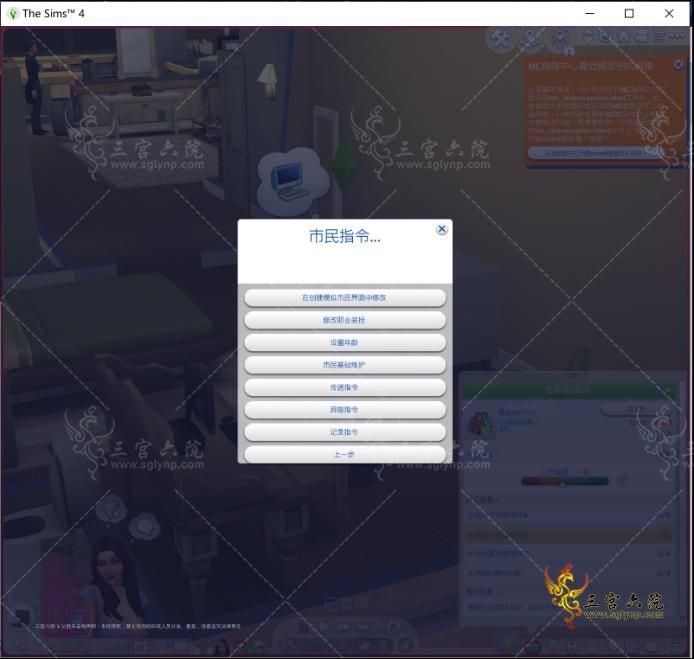Click the speech bubble icon above Sim portrait
This screenshot has width=694, height=659.
143,528
